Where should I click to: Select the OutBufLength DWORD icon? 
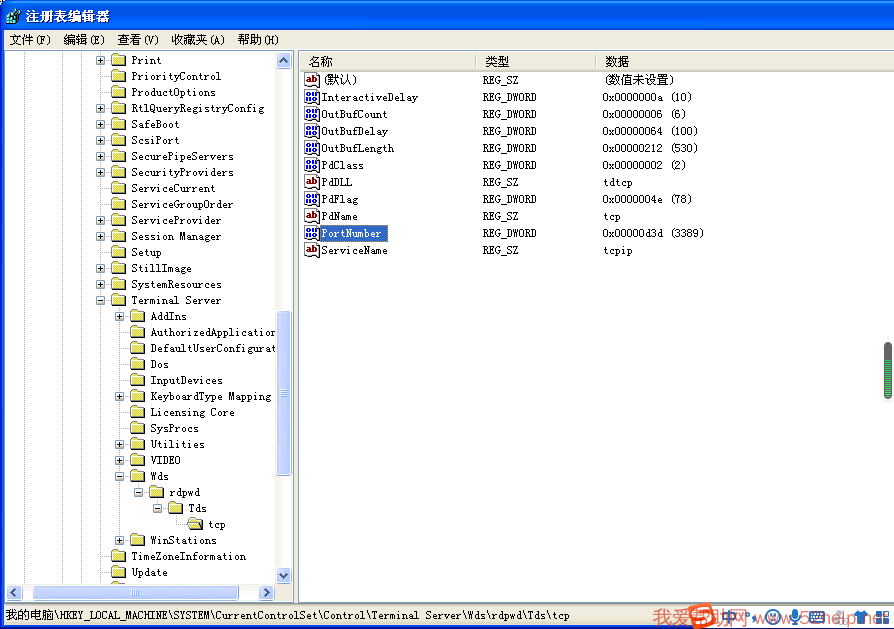point(312,148)
